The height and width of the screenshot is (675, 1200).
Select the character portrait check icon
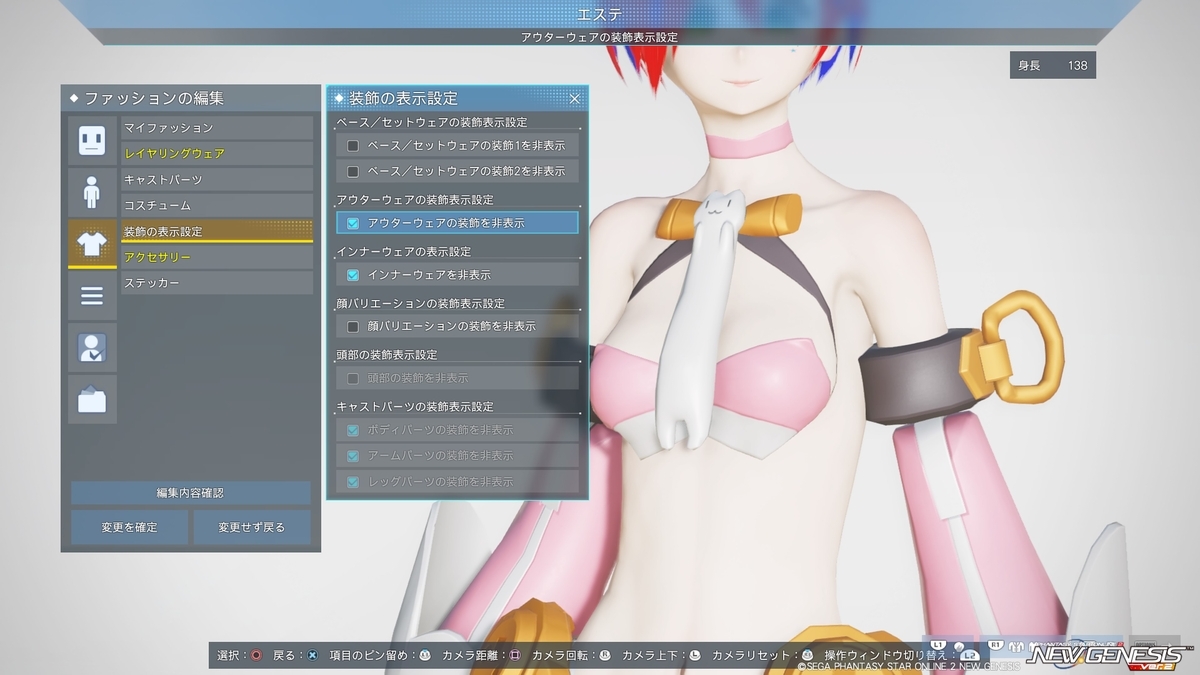pyautogui.click(x=92, y=348)
